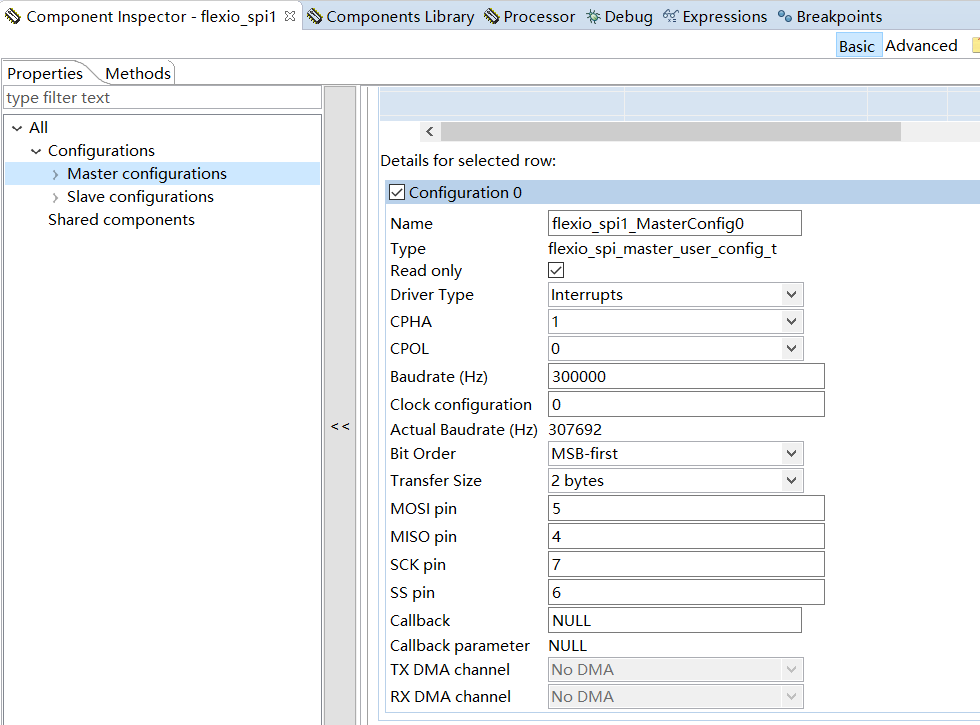Screen dimensions: 980x725
Task: Select Basic view mode
Action: point(857,46)
